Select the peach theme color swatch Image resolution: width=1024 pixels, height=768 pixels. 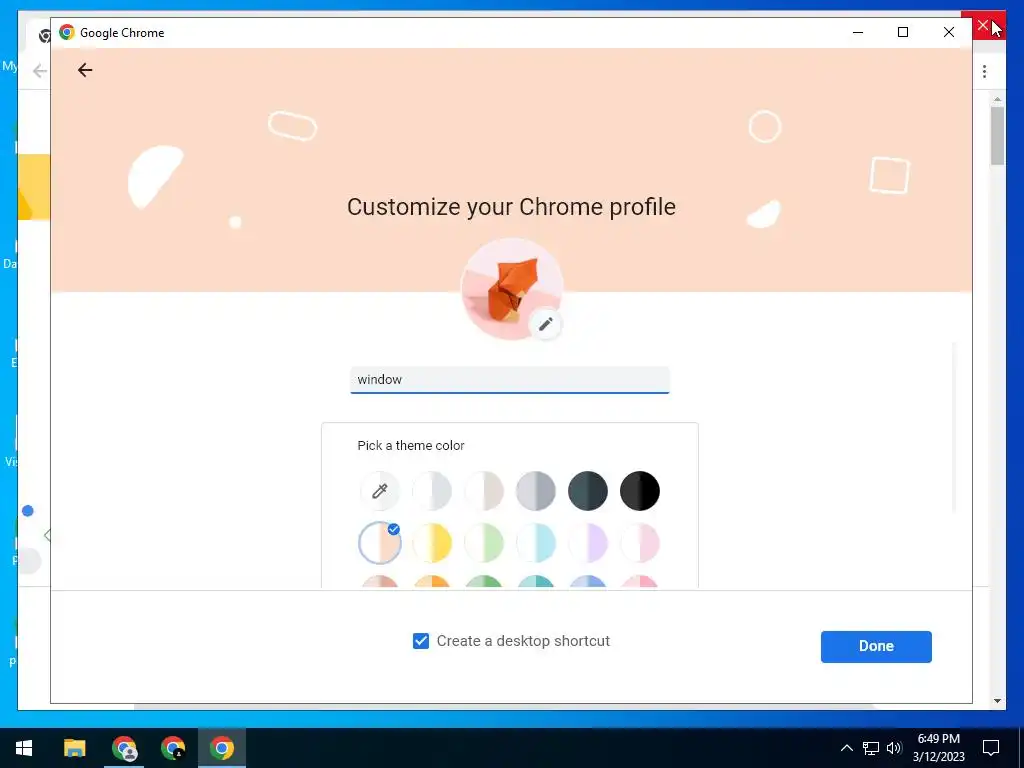(x=379, y=543)
